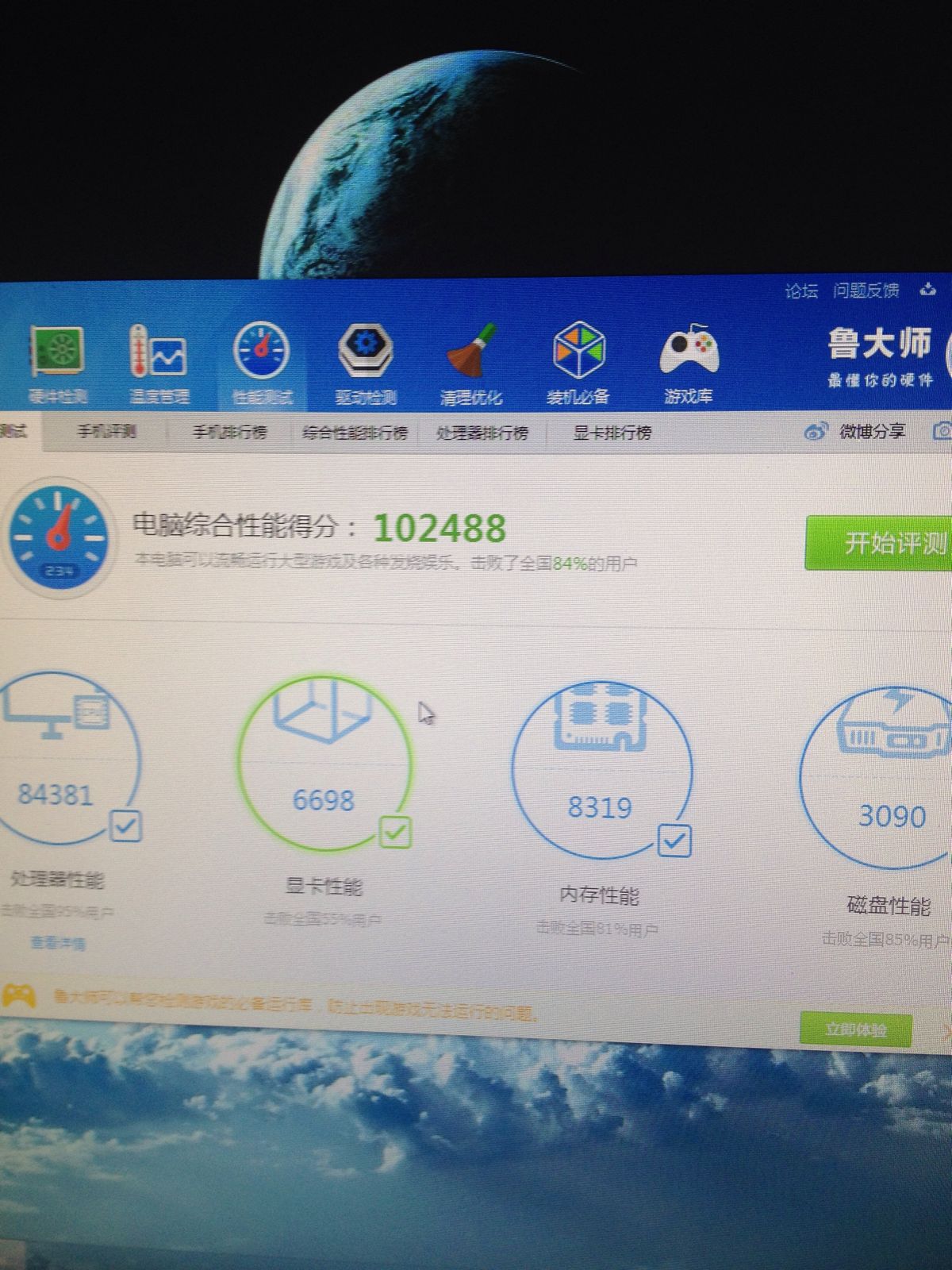This screenshot has height=1270, width=952.
Task: Click the 显卡性能 label
Action: tap(324, 887)
